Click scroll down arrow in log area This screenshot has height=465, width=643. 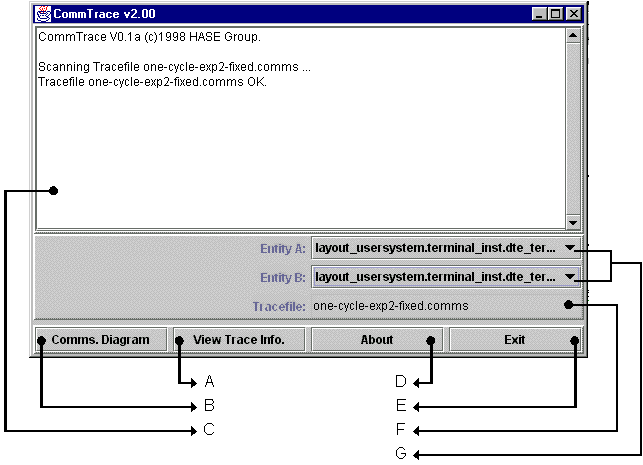point(572,222)
